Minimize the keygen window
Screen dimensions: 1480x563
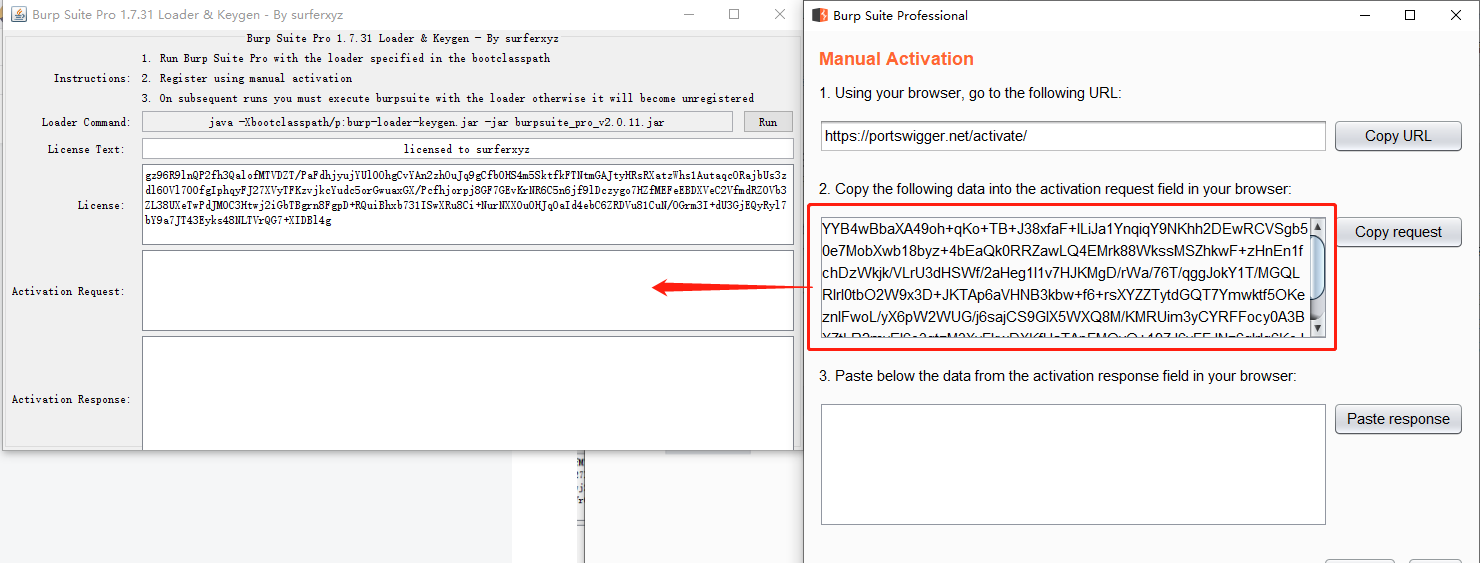coord(688,14)
